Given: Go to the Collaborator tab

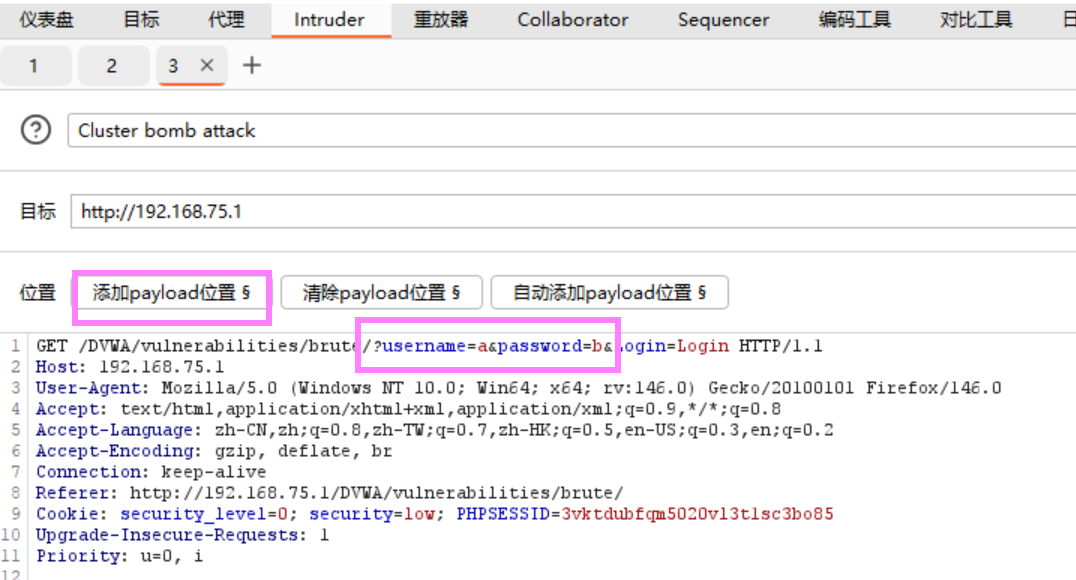Looking at the screenshot, I should point(573,20).
